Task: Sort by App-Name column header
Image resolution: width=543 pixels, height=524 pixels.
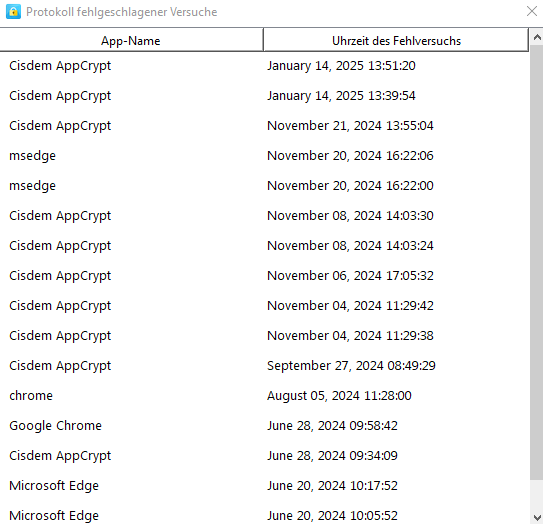Action: (131, 41)
